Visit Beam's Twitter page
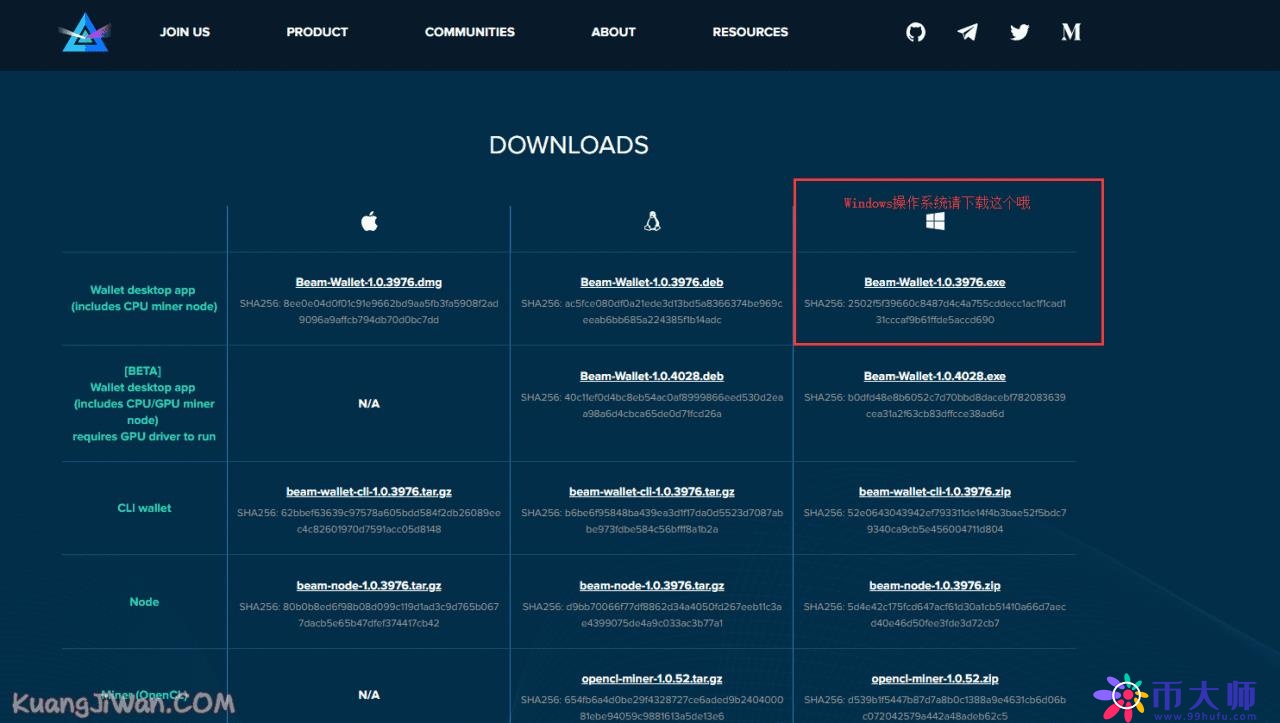Viewport: 1280px width, 723px height. pos(1019,32)
